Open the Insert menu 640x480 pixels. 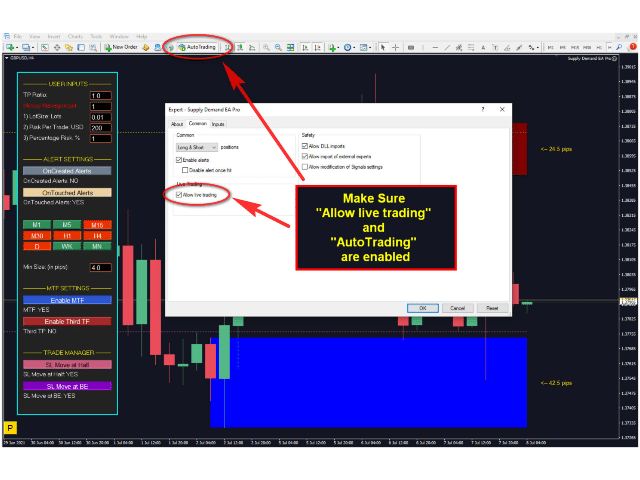click(54, 36)
